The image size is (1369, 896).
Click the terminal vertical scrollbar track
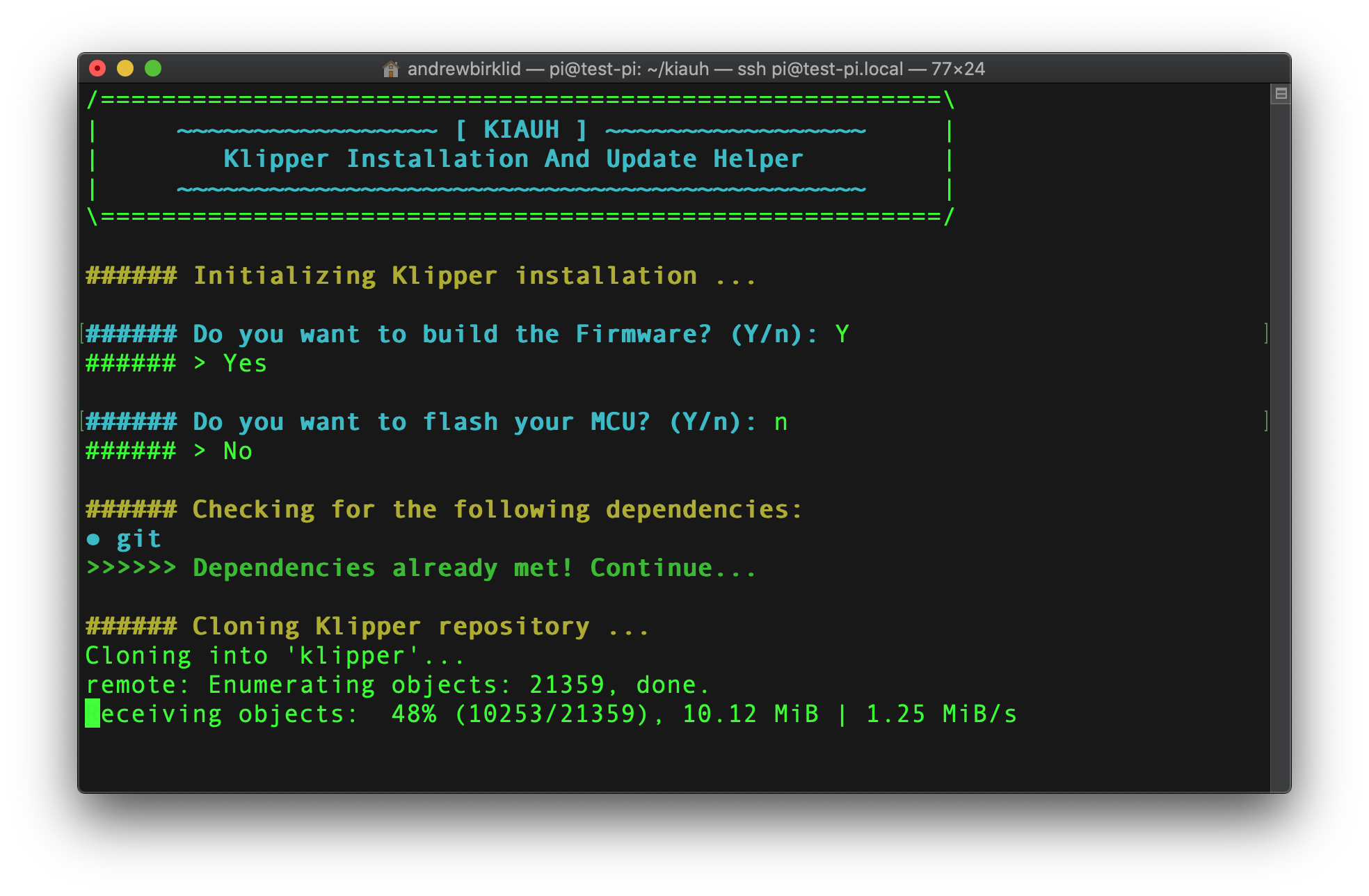(1281, 445)
